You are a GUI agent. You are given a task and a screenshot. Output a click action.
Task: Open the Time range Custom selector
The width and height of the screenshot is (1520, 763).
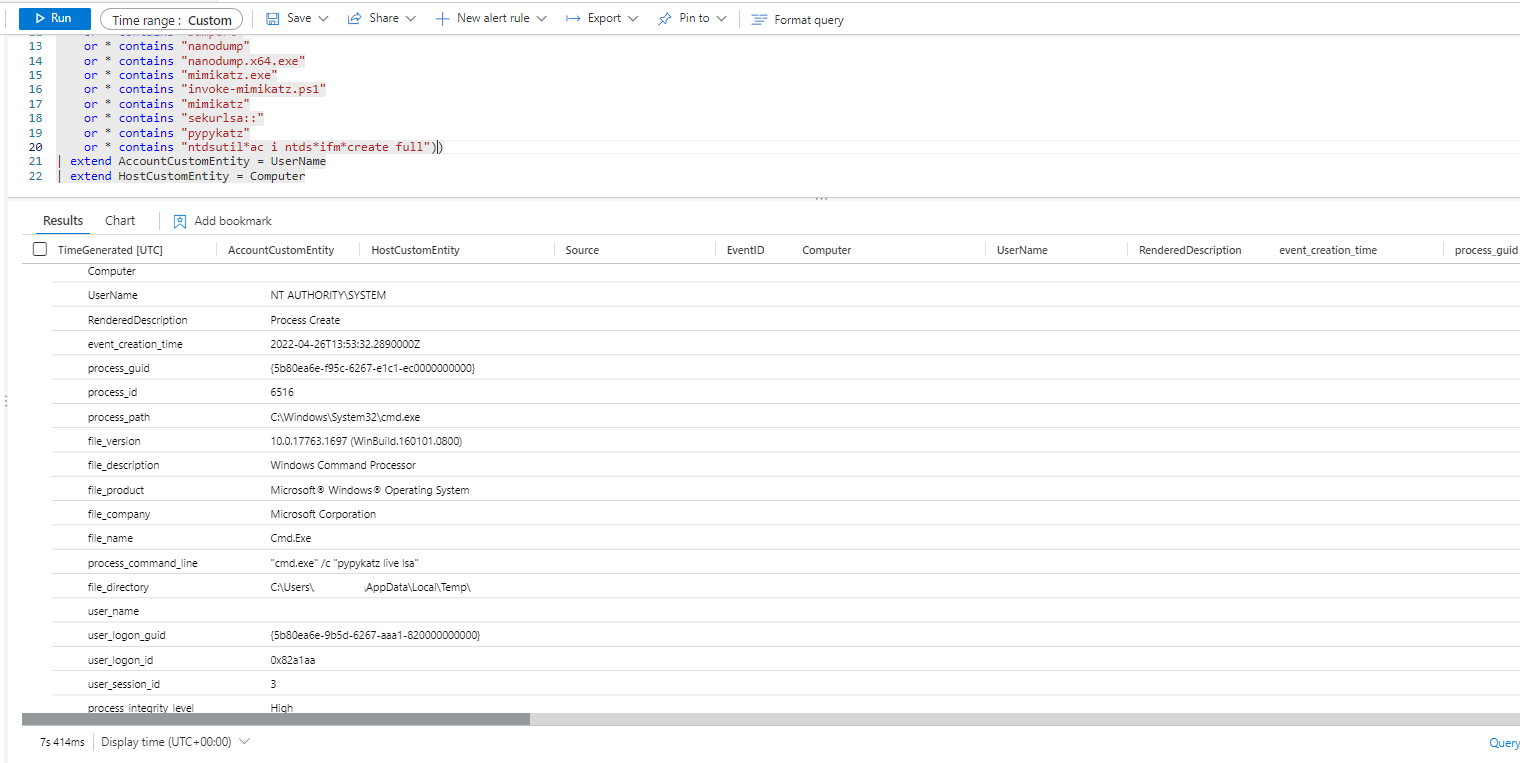point(171,20)
